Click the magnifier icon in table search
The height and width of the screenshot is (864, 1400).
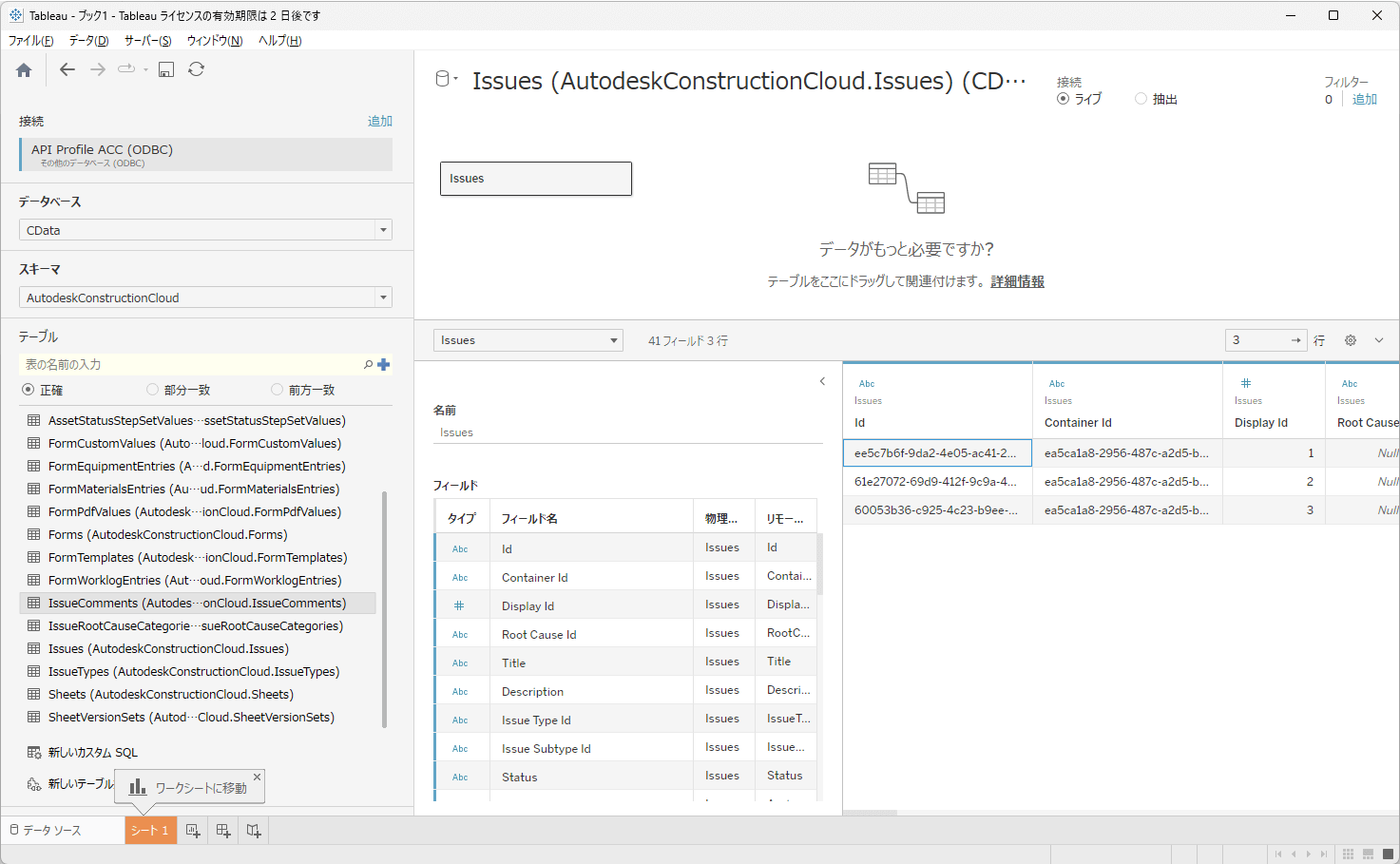point(368,364)
